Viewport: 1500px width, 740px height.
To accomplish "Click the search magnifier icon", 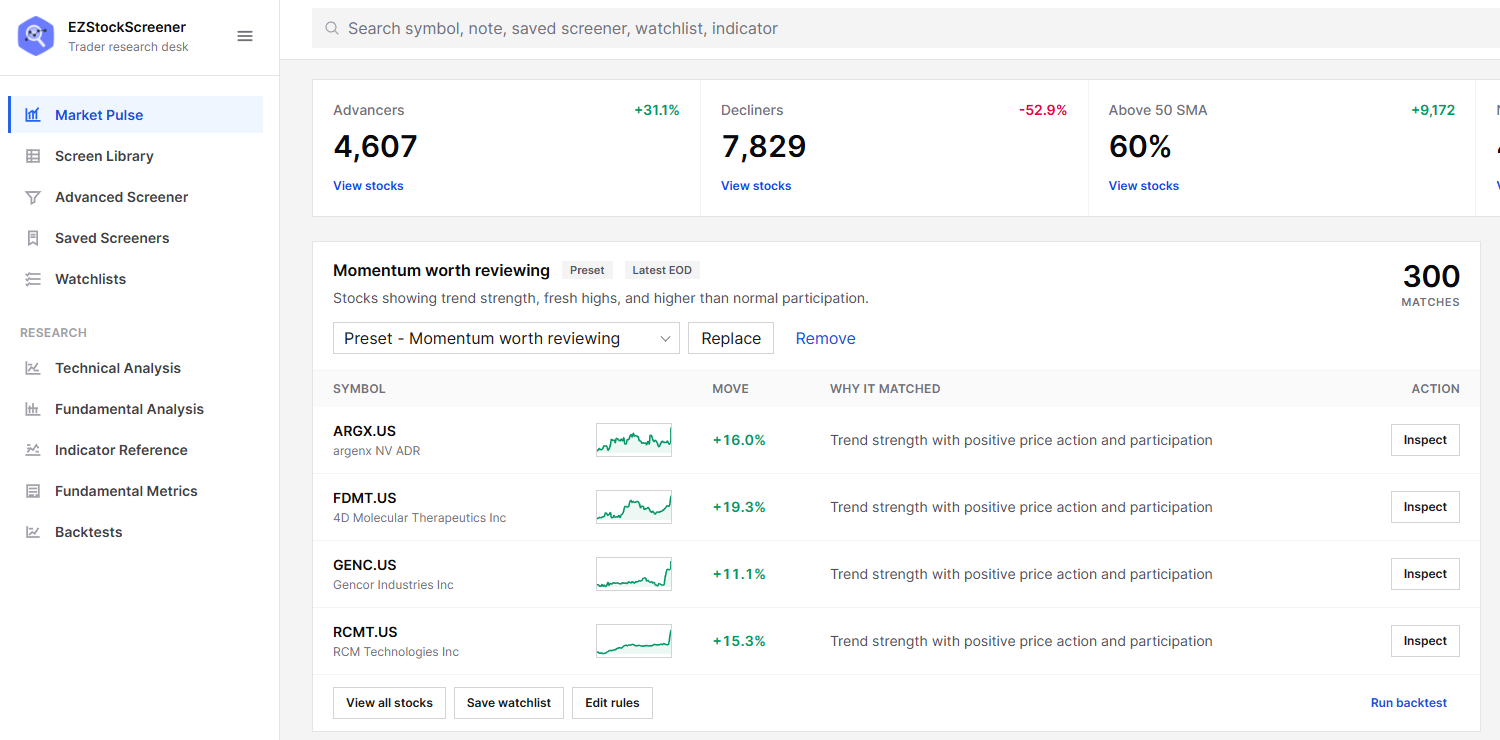I will point(331,29).
